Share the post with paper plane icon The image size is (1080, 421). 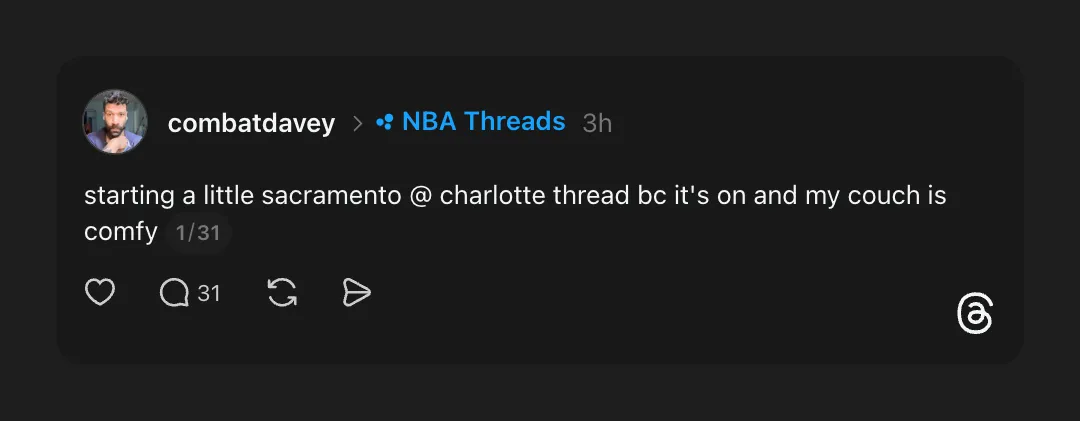coord(356,293)
